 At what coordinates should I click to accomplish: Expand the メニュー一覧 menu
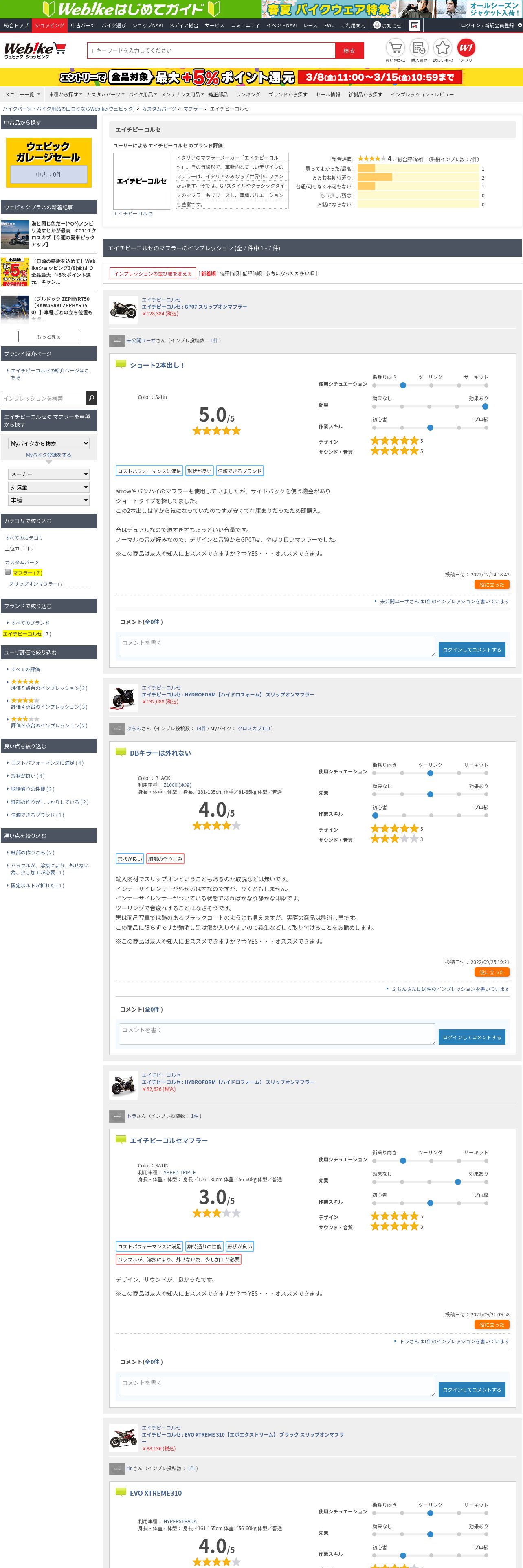coord(22,94)
